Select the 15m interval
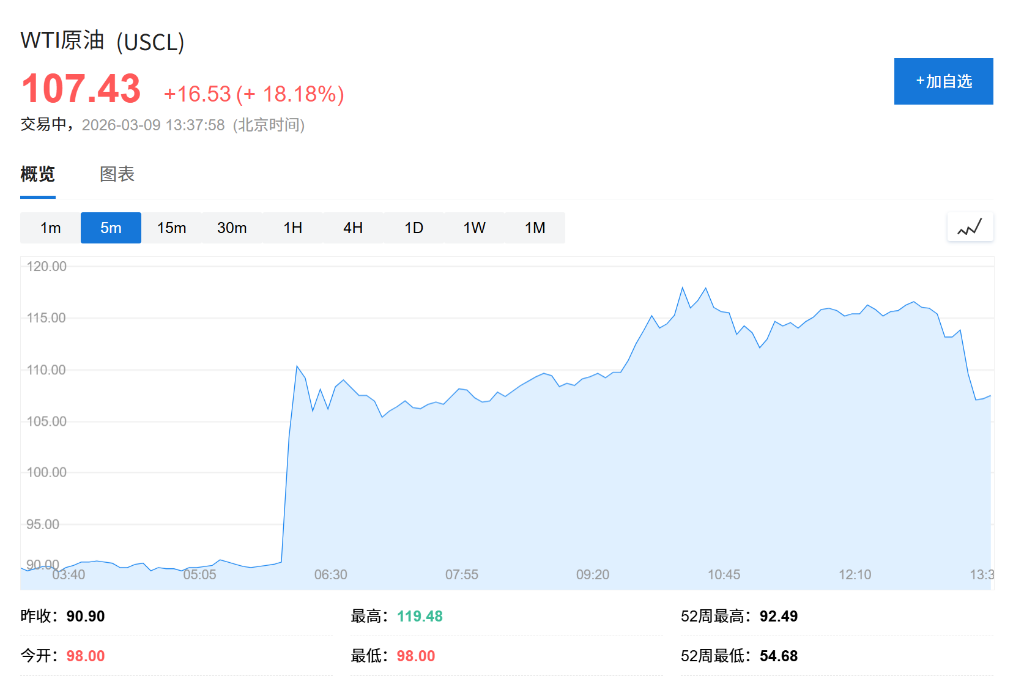 [x=171, y=228]
